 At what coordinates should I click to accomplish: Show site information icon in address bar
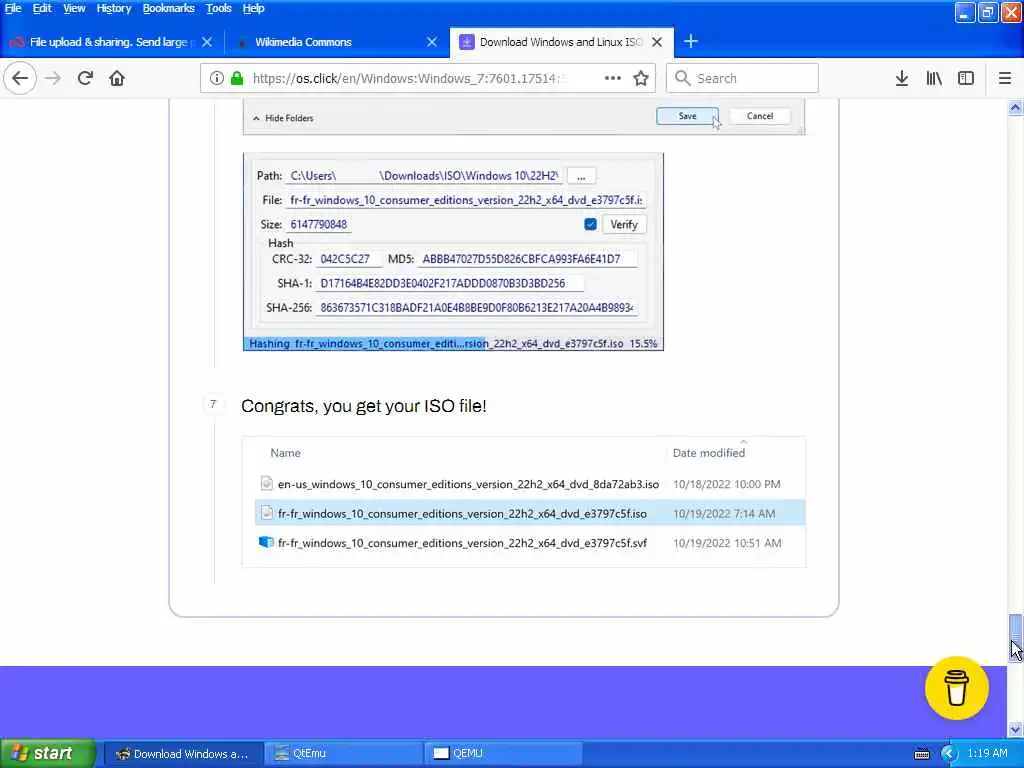pos(216,78)
